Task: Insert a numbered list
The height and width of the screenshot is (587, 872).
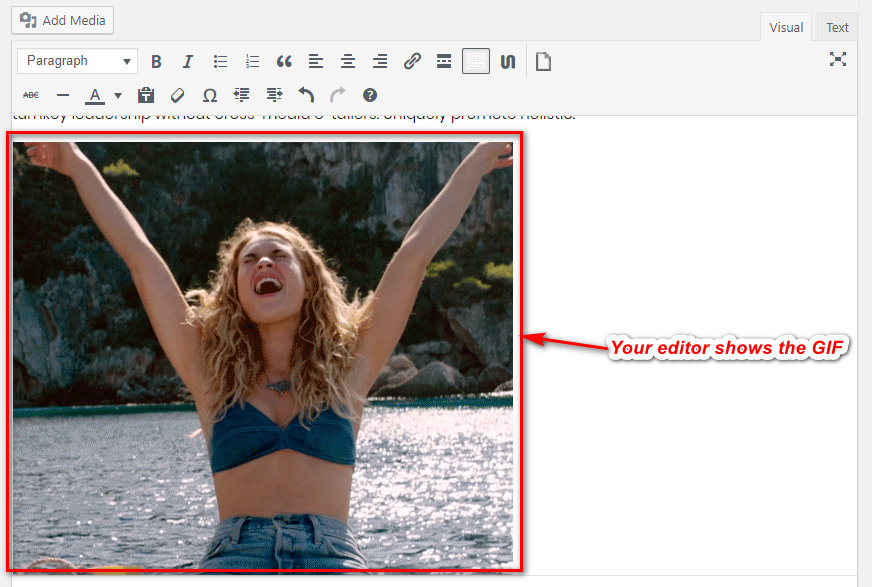Action: click(x=252, y=61)
